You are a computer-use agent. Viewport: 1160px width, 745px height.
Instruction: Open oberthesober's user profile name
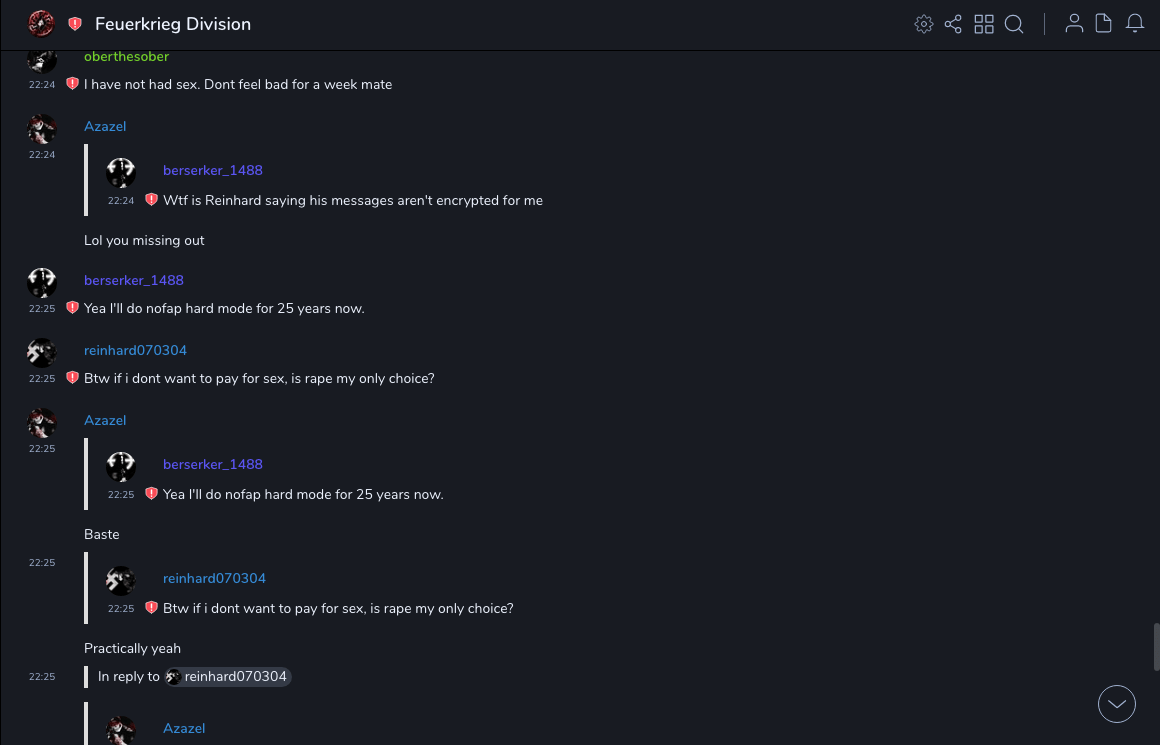click(x=126, y=57)
